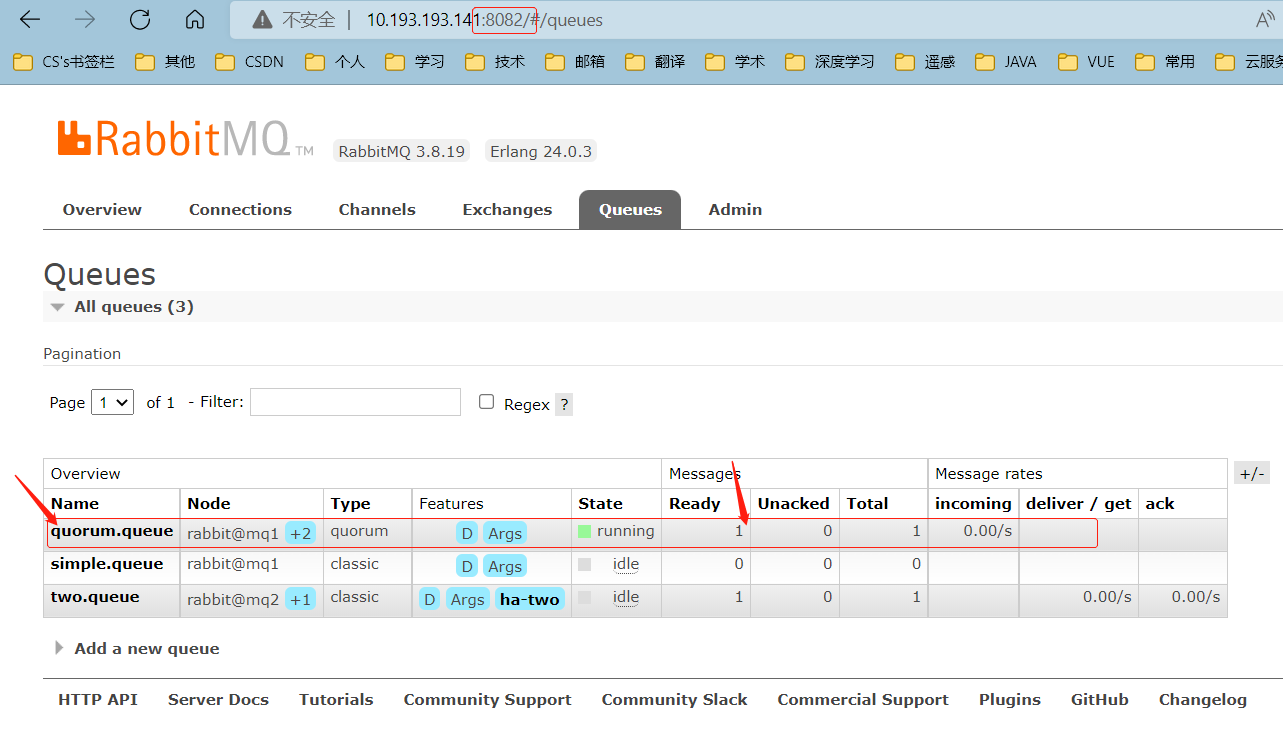The image size is (1283, 733).
Task: Click the Args tag in simple.queue row
Action: [505, 566]
